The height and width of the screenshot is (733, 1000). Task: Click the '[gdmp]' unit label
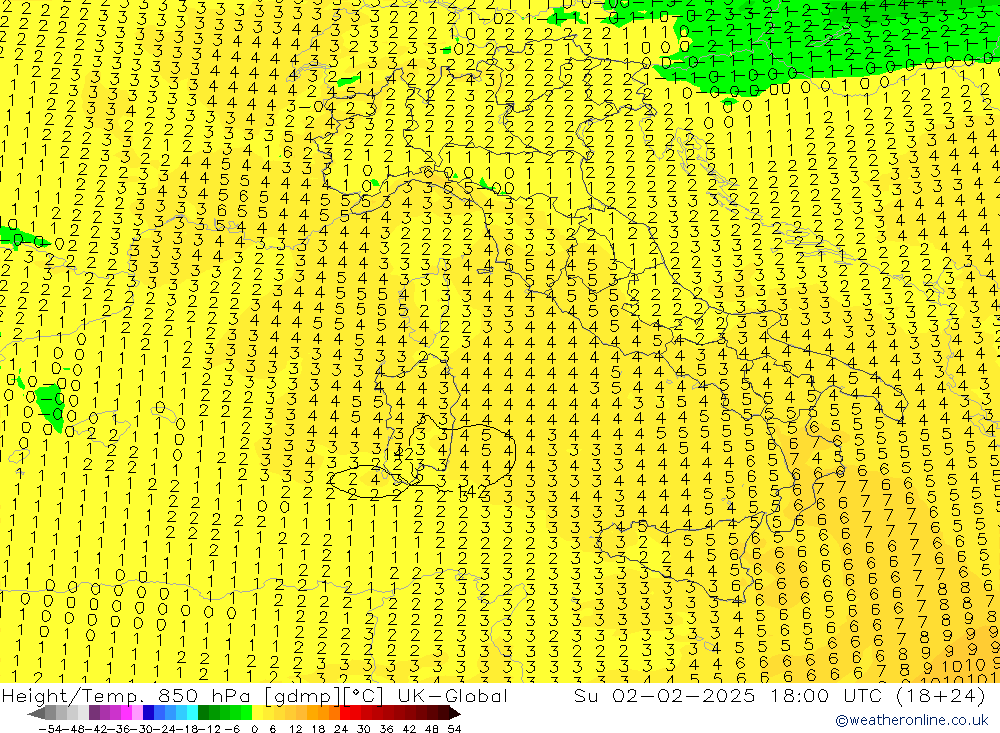point(304,695)
